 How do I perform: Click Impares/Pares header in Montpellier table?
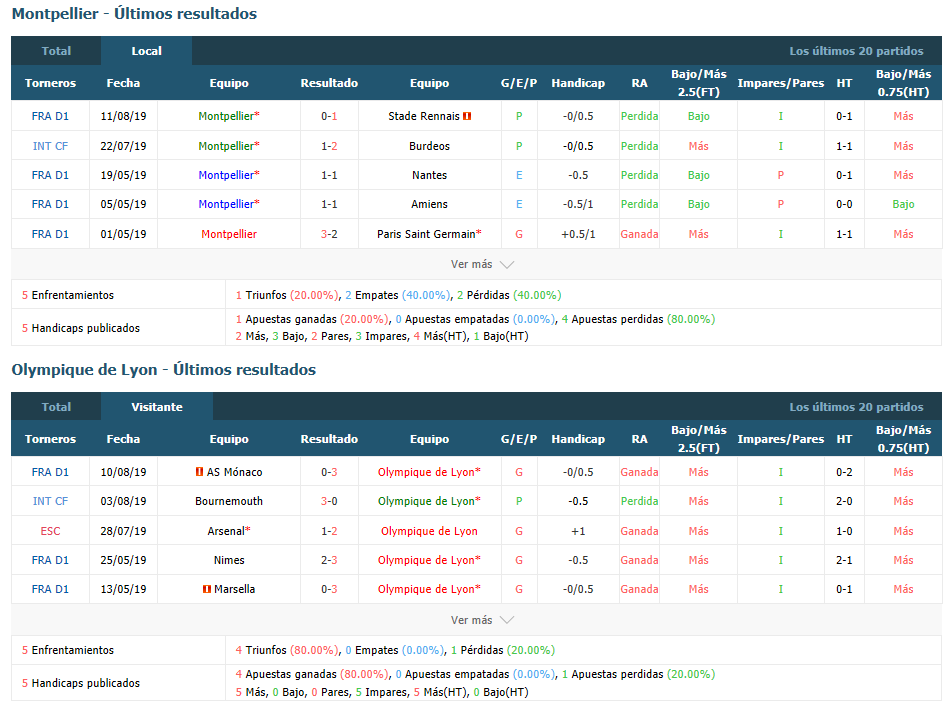(x=781, y=83)
